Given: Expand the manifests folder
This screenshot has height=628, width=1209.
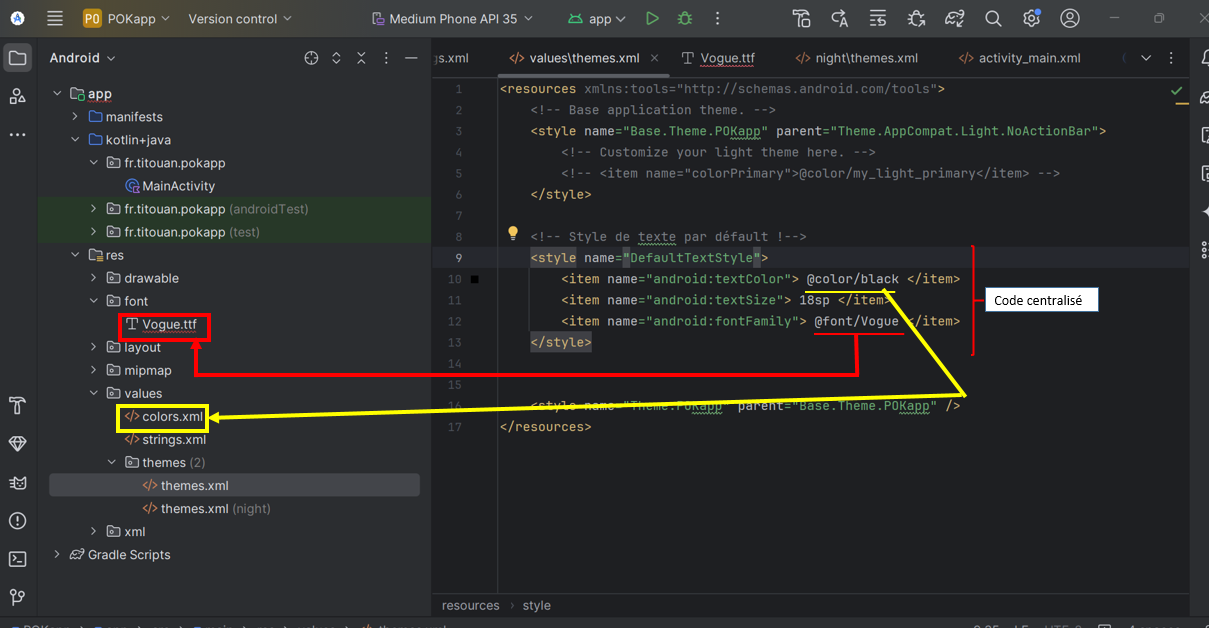Looking at the screenshot, I should (75, 117).
